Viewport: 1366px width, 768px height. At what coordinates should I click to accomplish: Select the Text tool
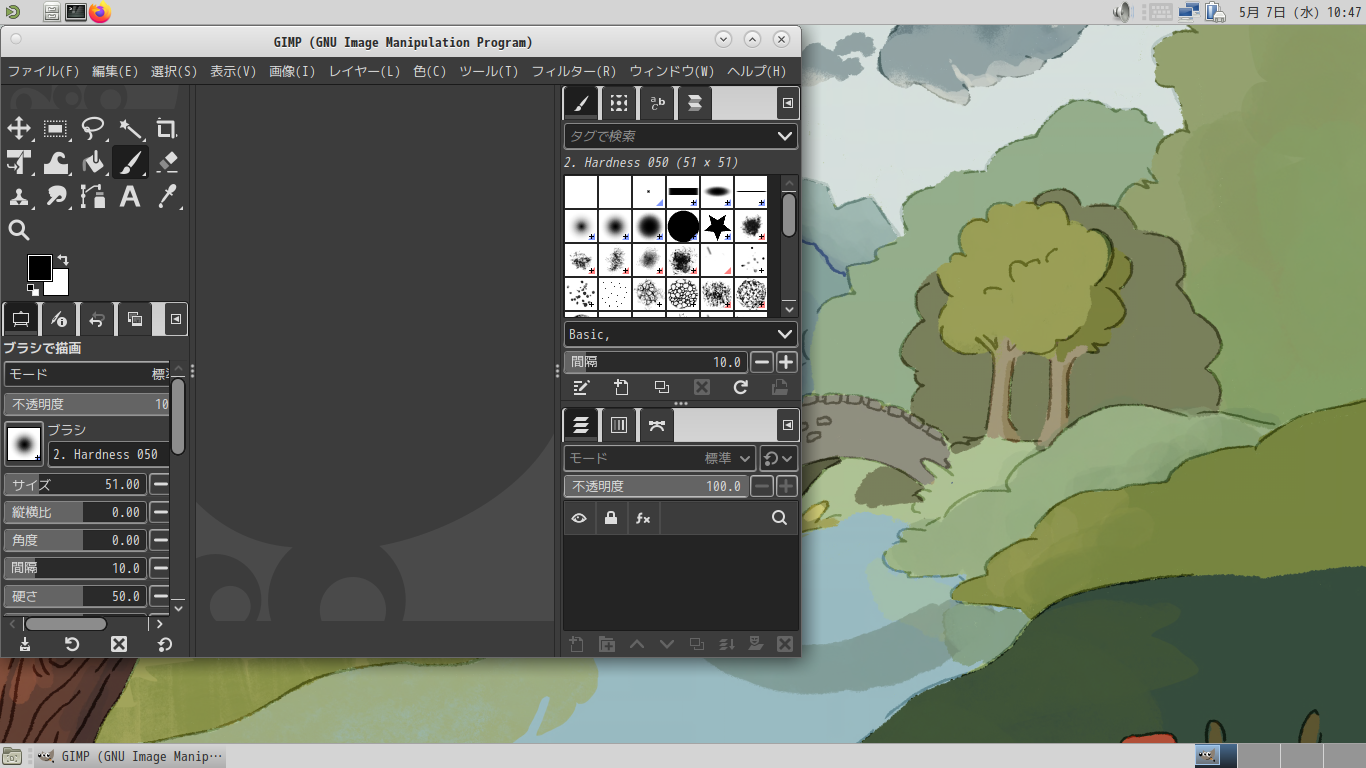[130, 196]
